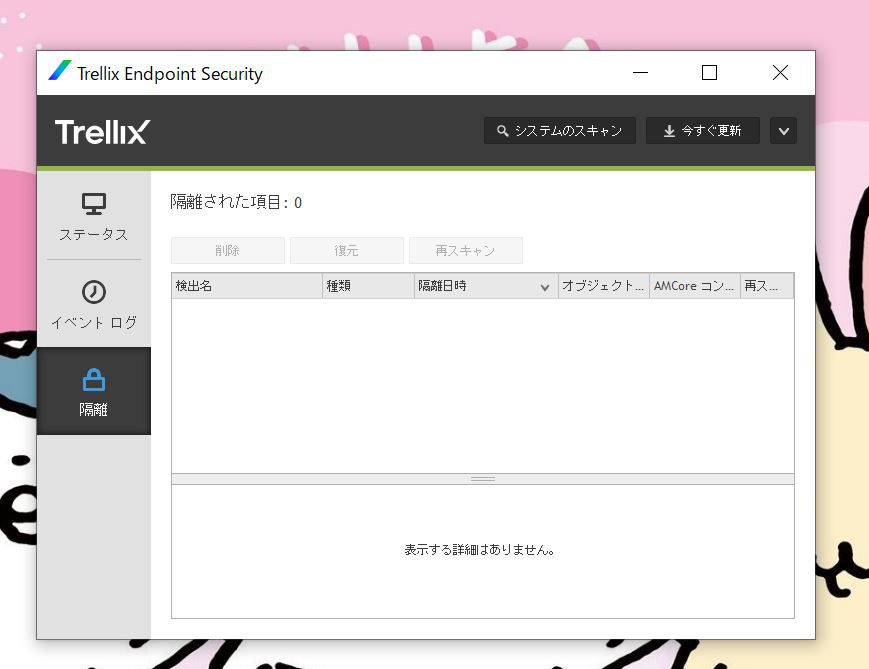869x669 pixels.
Task: Click the magnifier icon on scan button
Action: (502, 131)
